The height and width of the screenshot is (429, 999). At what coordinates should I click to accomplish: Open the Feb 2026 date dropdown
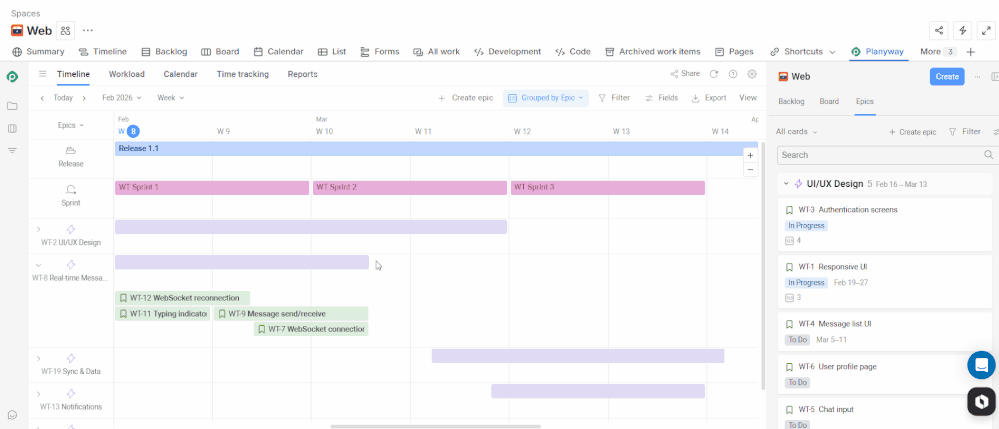click(122, 98)
